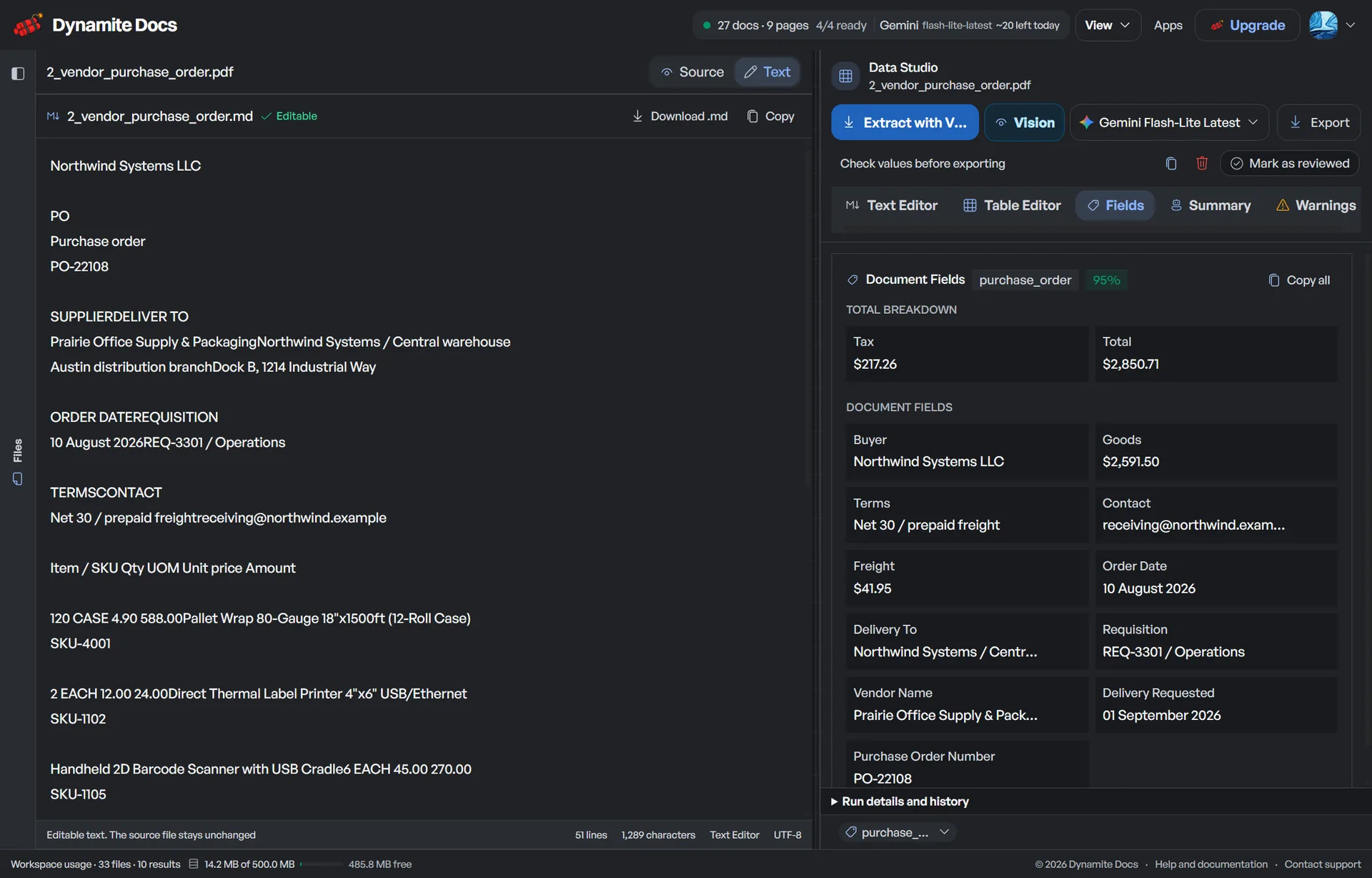This screenshot has height=878, width=1372.
Task: Click the Dynamite Docs logo icon
Action: coord(28,25)
